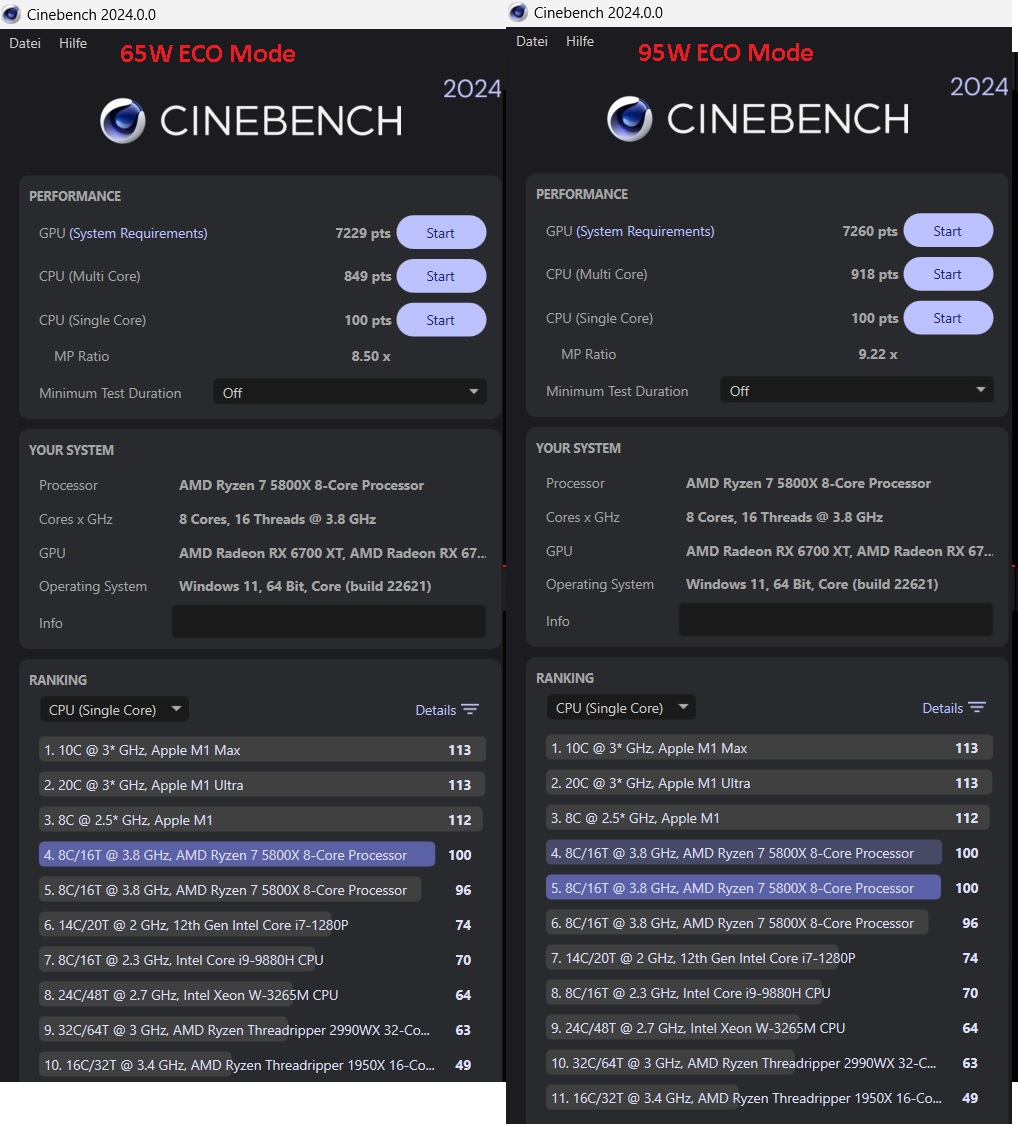Start CPU Single Core test in 95W window

948,317
